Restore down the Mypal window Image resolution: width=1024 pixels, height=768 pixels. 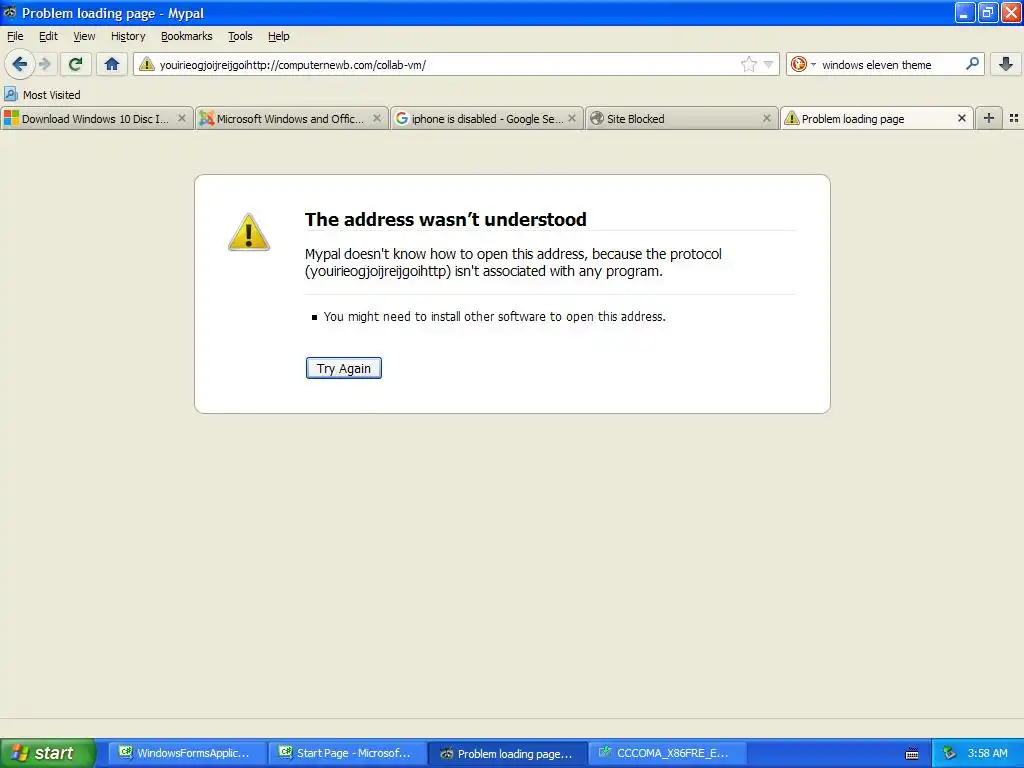click(x=988, y=12)
